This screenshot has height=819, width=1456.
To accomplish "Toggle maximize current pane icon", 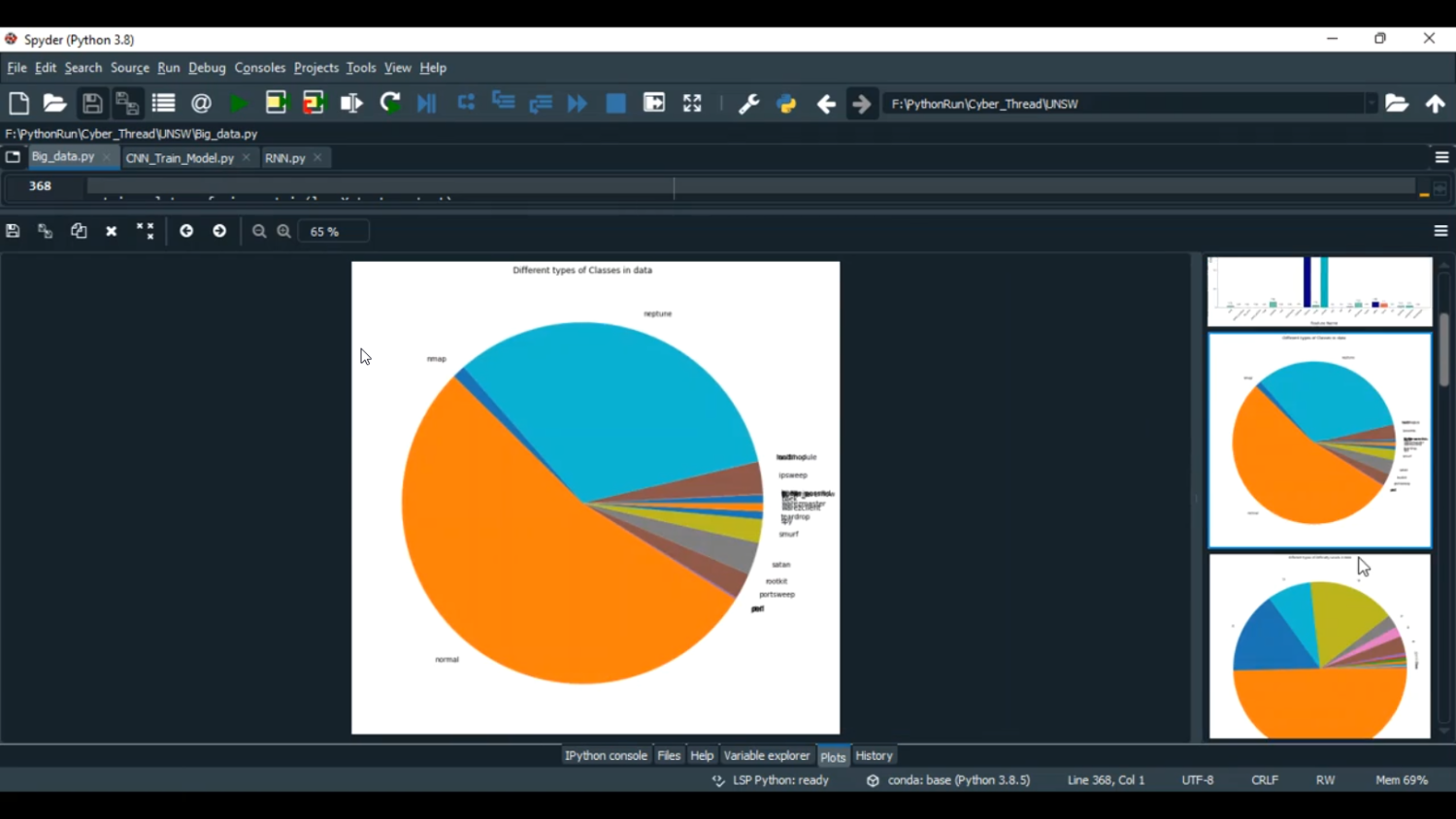I will (x=654, y=104).
